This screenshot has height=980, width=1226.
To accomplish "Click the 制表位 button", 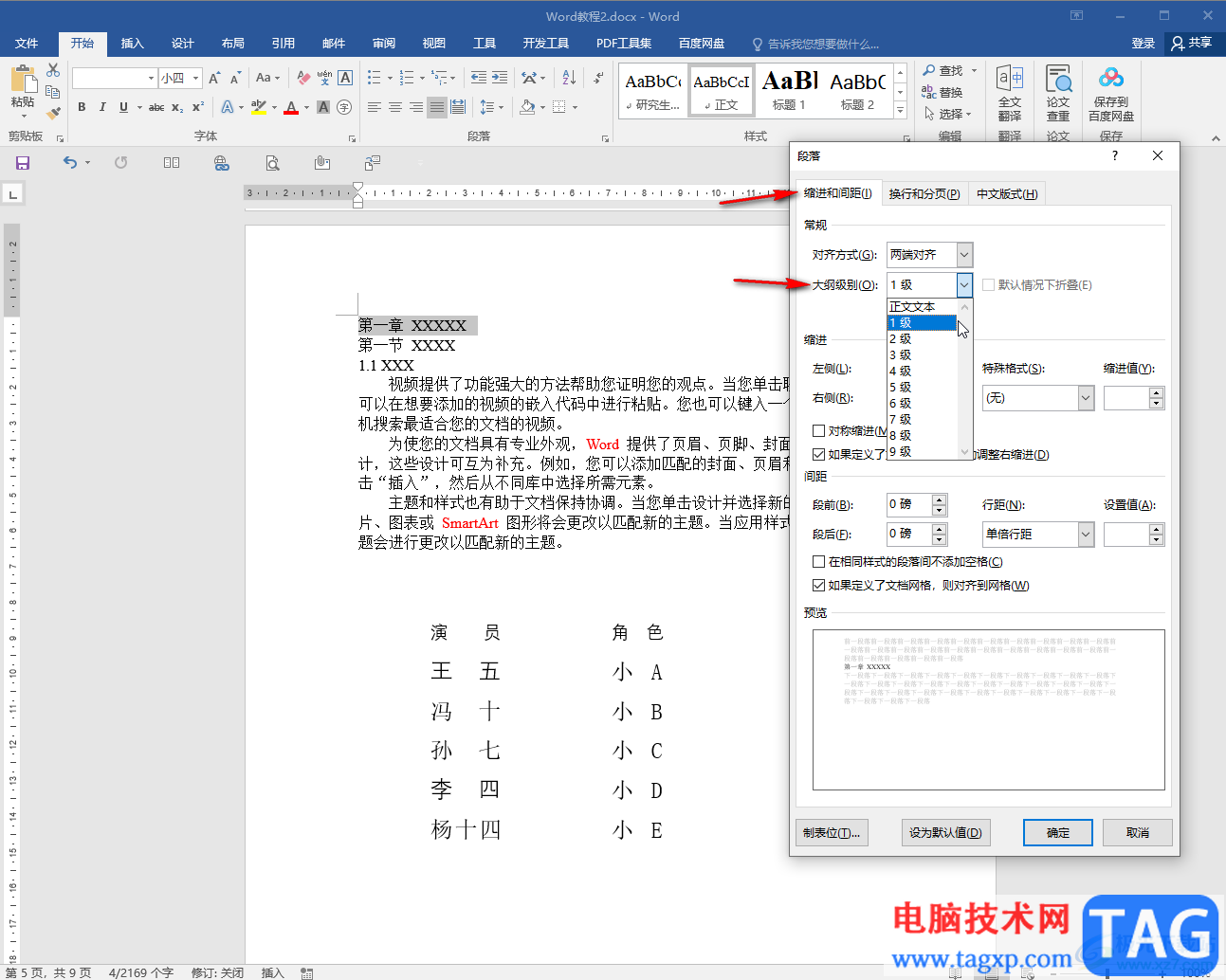I will (x=832, y=833).
